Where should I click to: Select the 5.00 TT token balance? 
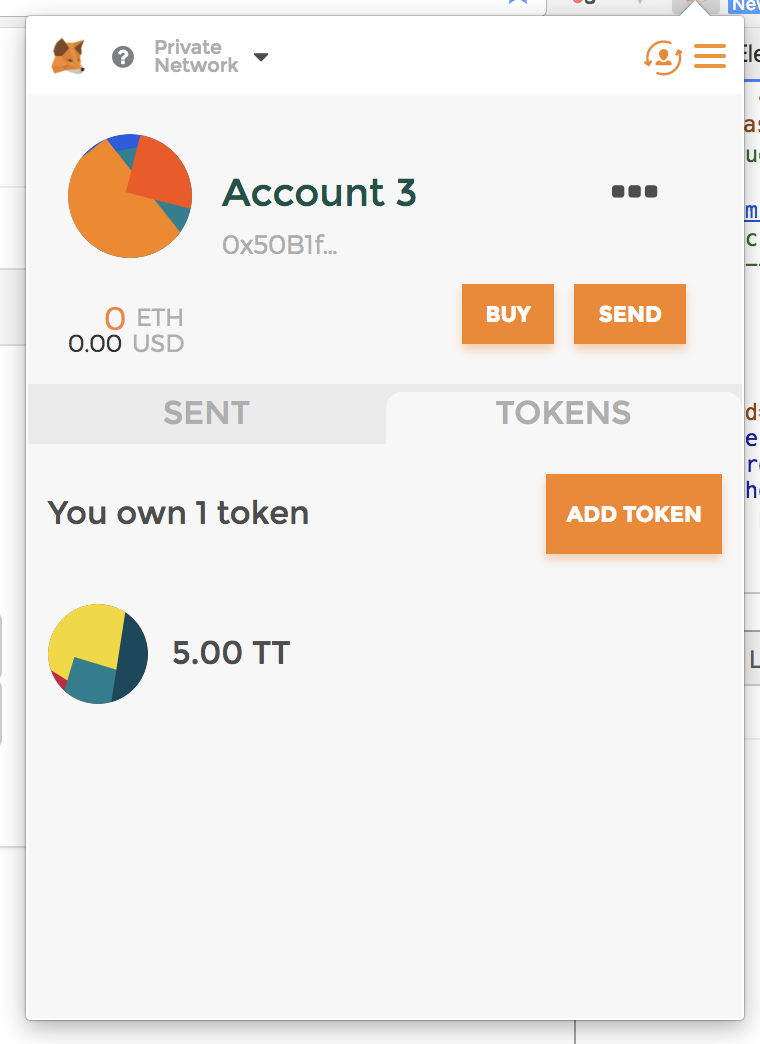pos(231,653)
